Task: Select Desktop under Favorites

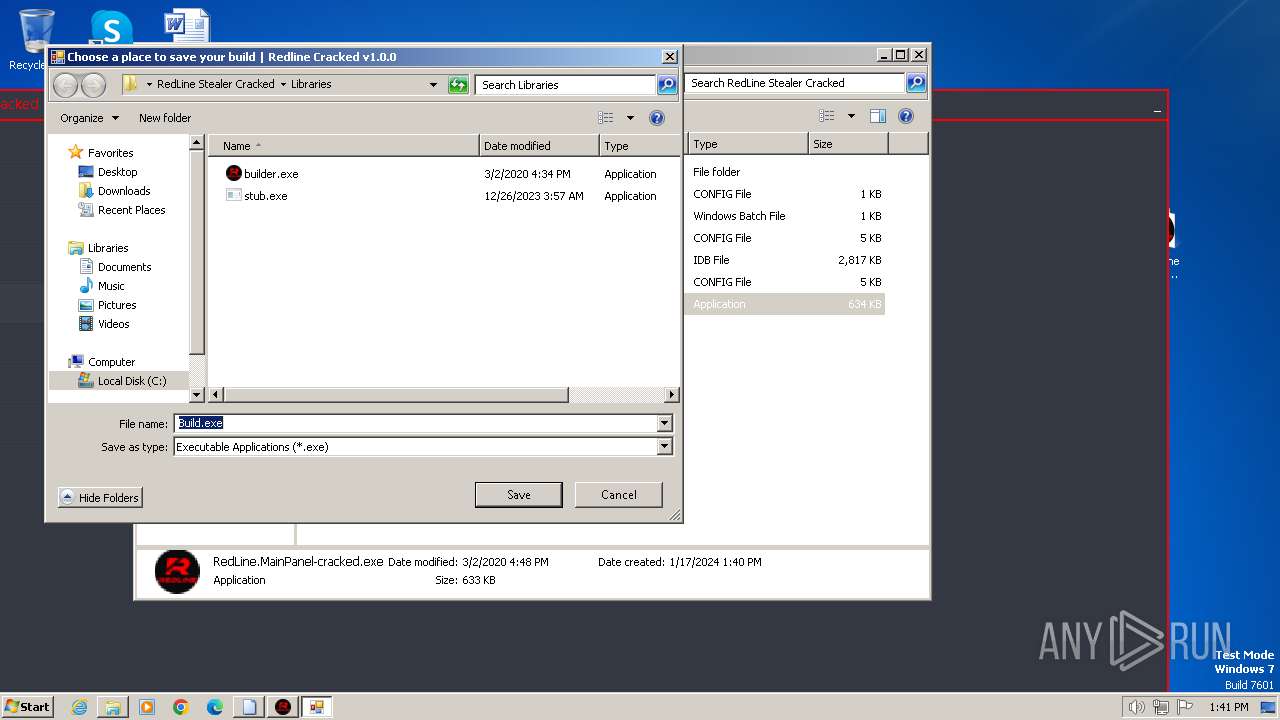Action: (117, 172)
